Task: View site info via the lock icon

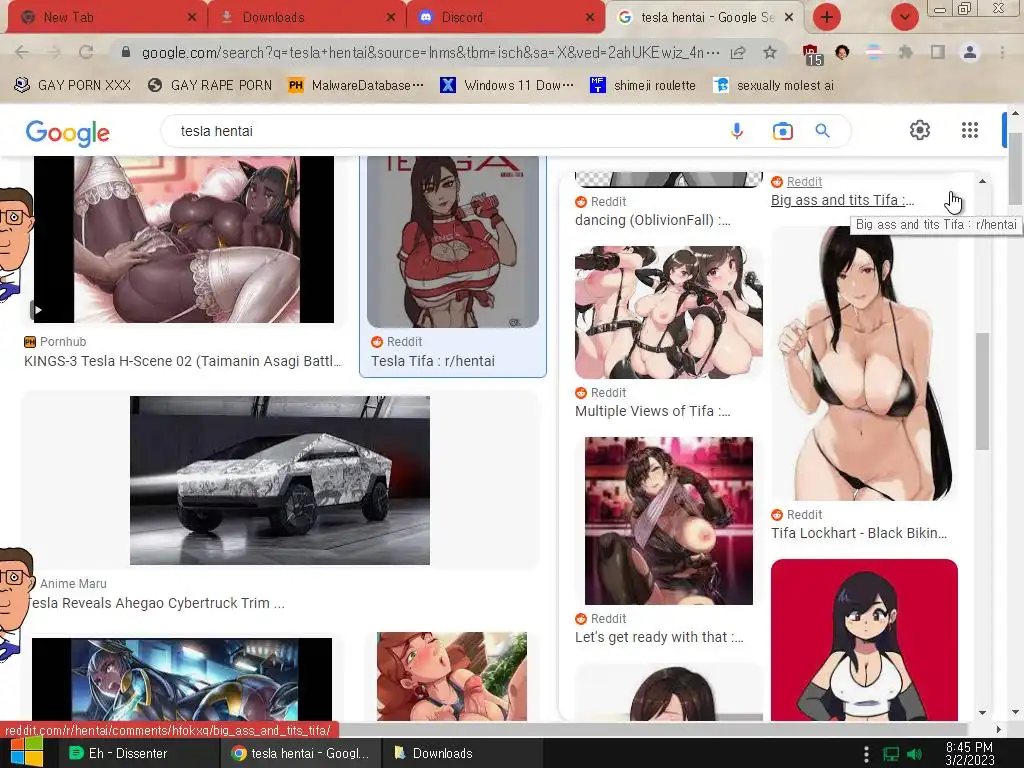Action: (x=126, y=52)
